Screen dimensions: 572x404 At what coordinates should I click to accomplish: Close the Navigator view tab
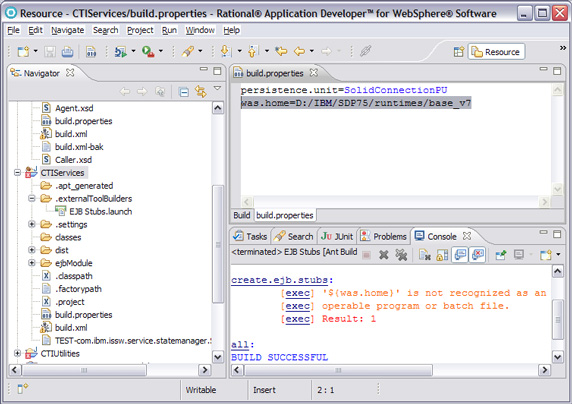tap(70, 73)
